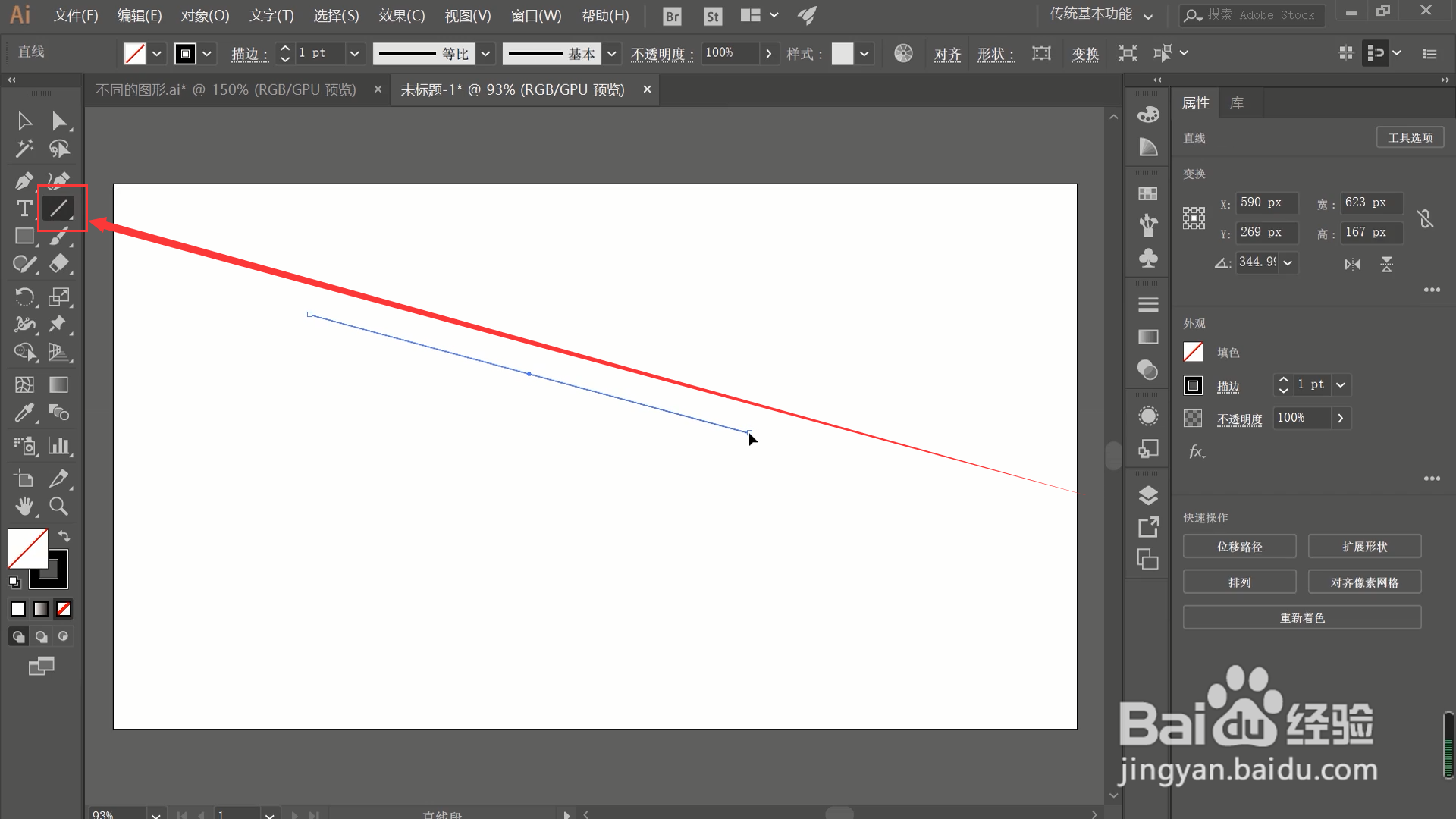Image resolution: width=1456 pixels, height=819 pixels.
Task: Select the Type tool
Action: pos(24,209)
